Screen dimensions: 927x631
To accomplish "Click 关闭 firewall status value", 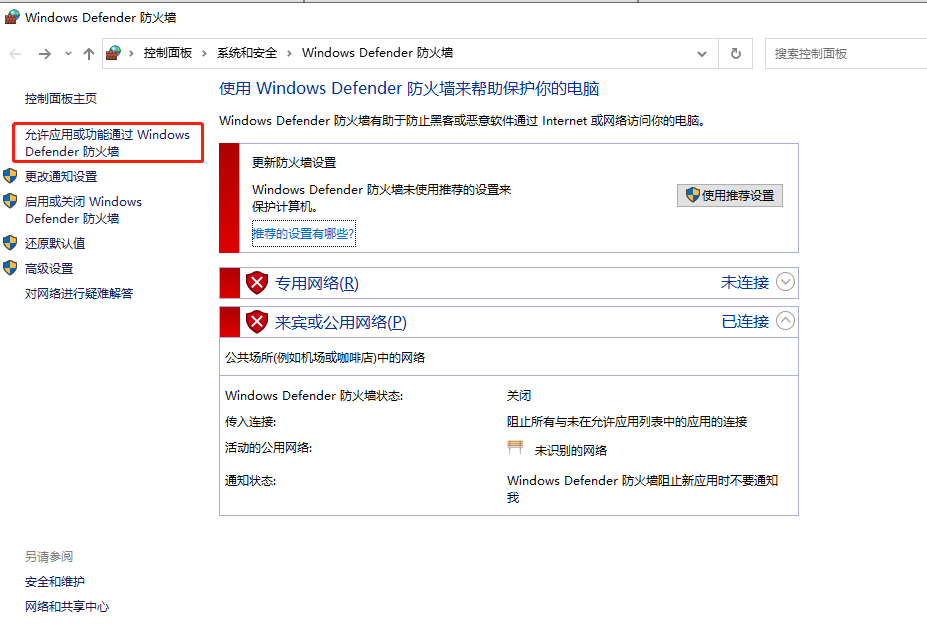I will point(518,396).
